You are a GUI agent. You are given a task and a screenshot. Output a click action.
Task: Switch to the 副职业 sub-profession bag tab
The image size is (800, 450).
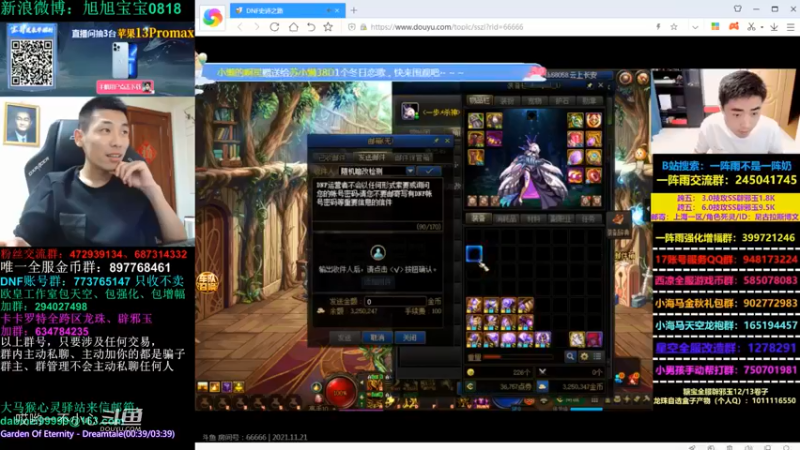pyautogui.click(x=561, y=219)
